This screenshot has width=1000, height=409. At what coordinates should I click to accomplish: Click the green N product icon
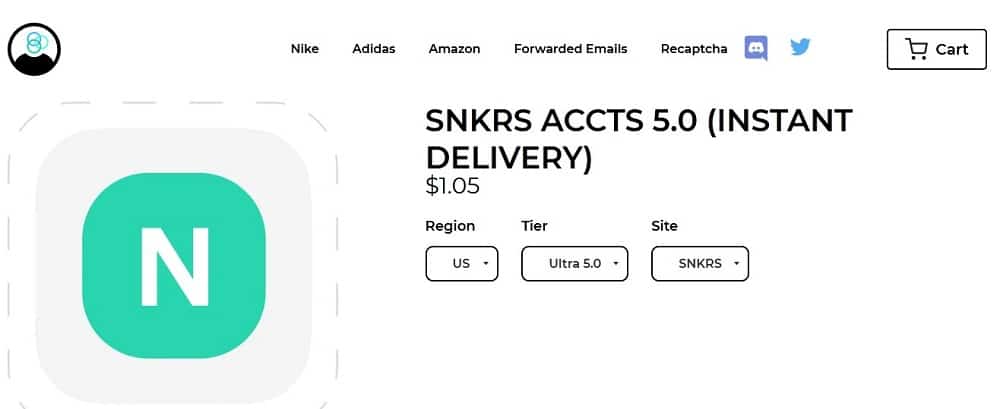point(173,265)
